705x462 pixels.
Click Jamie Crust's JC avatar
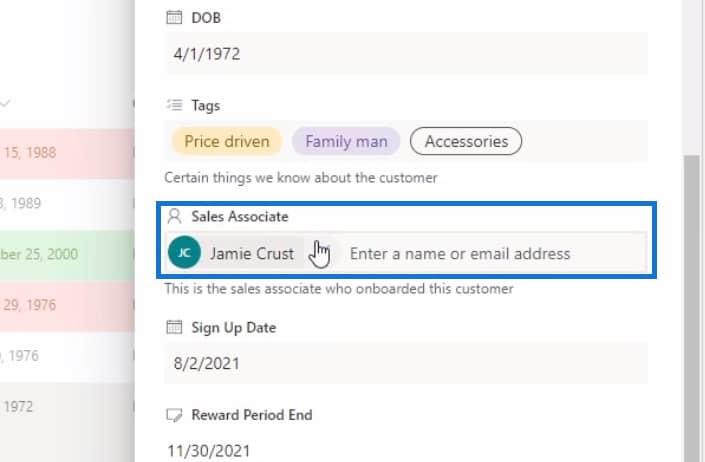pos(184,253)
